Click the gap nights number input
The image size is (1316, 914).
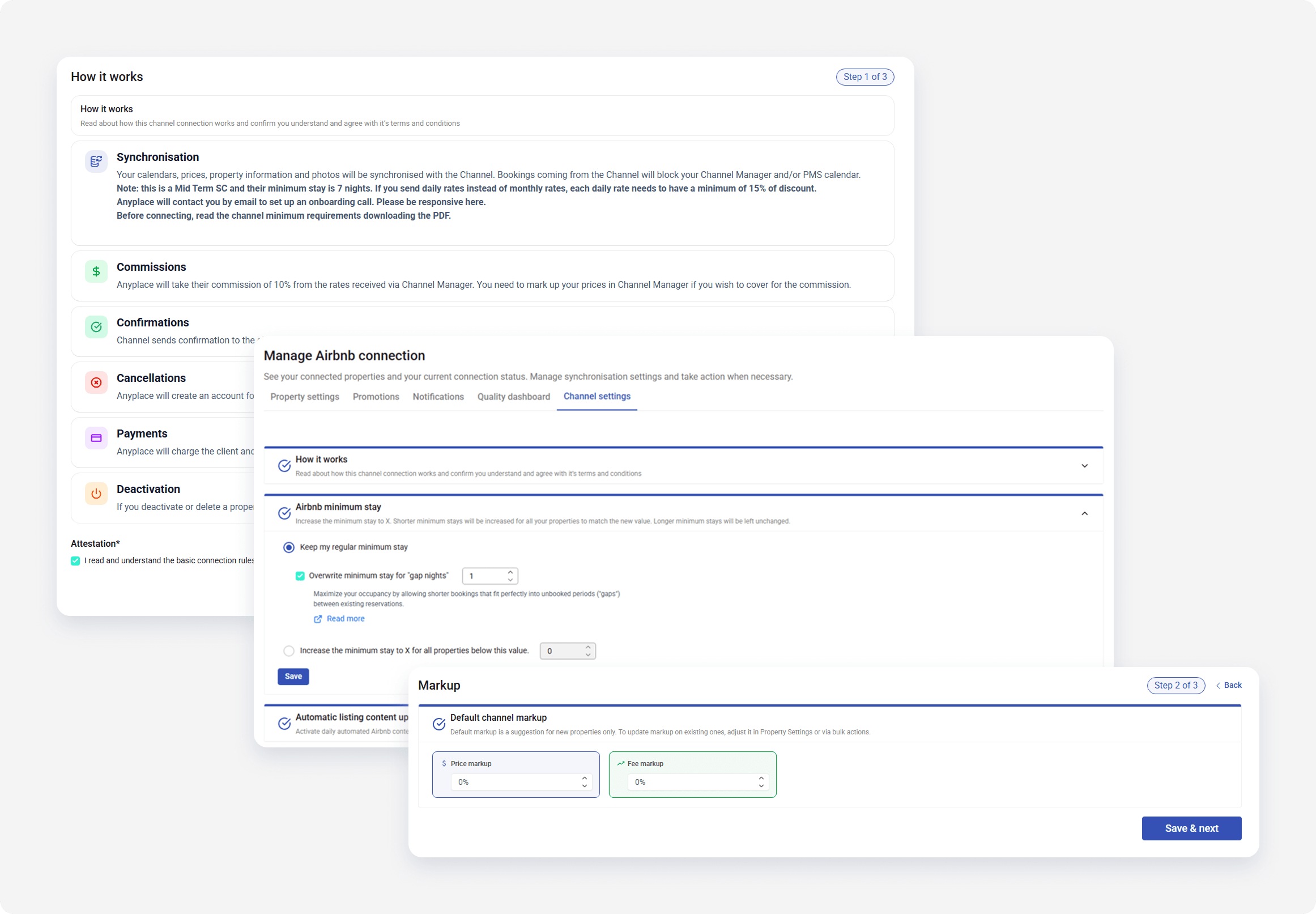490,576
